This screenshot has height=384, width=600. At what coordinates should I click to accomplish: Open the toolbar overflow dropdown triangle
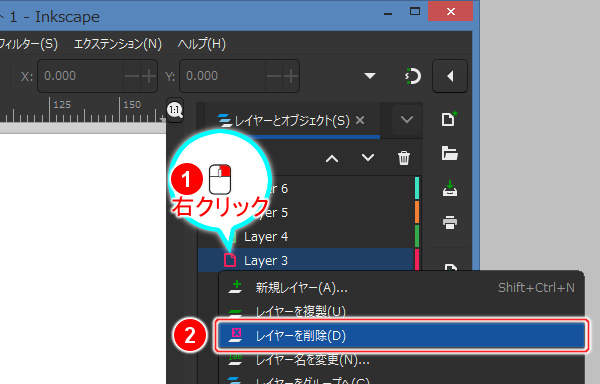[369, 76]
